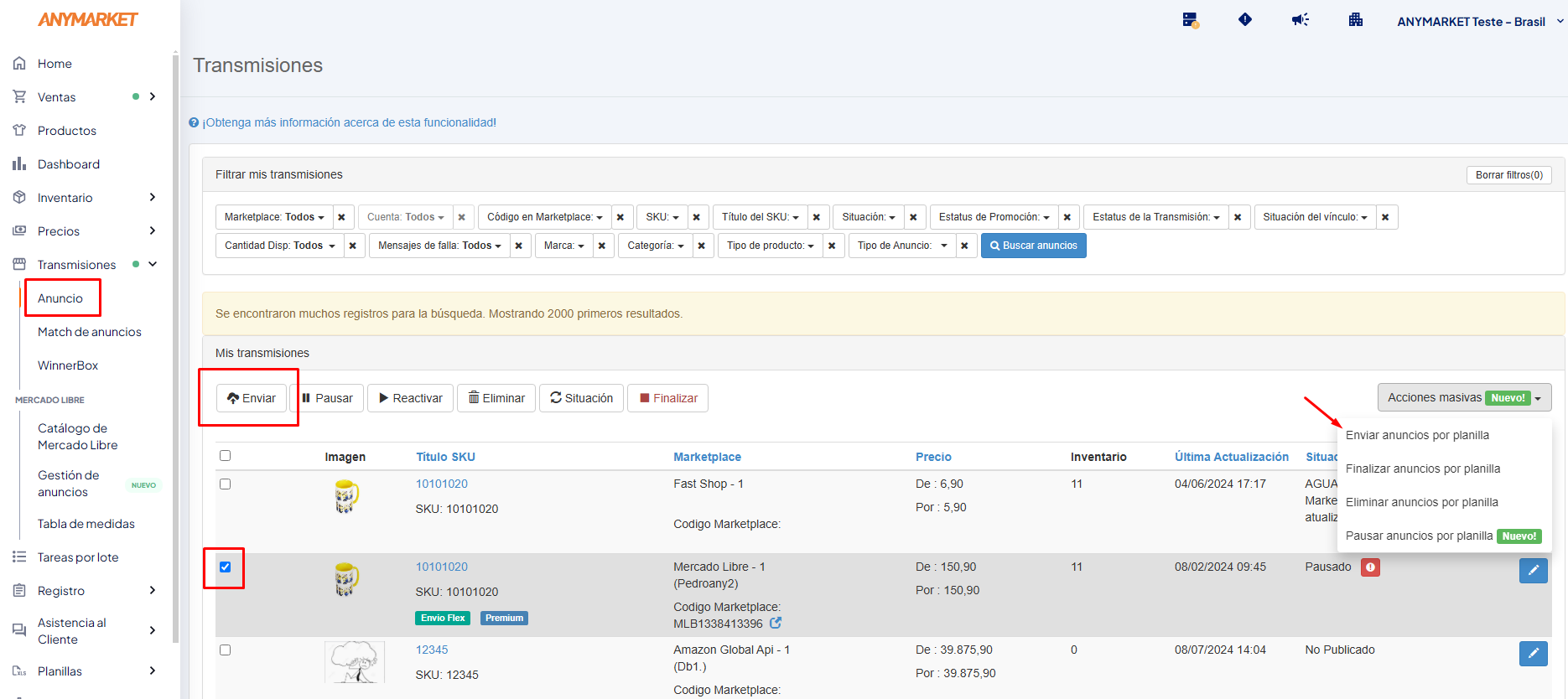
Task: Open the Título del SKU filter dropdown
Action: [x=761, y=217]
